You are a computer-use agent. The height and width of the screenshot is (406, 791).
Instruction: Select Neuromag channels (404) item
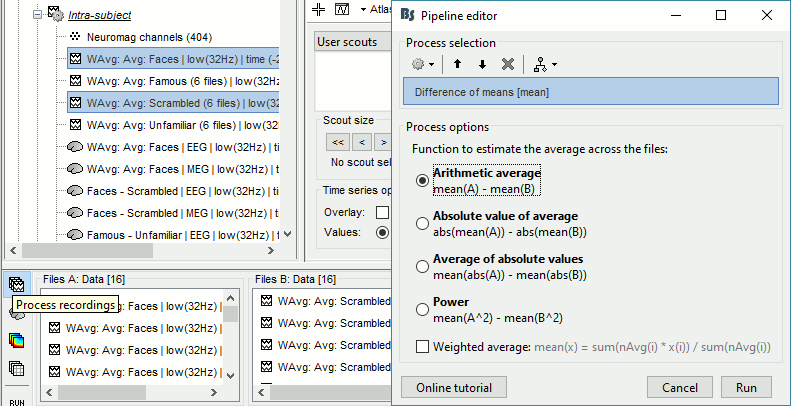(146, 36)
